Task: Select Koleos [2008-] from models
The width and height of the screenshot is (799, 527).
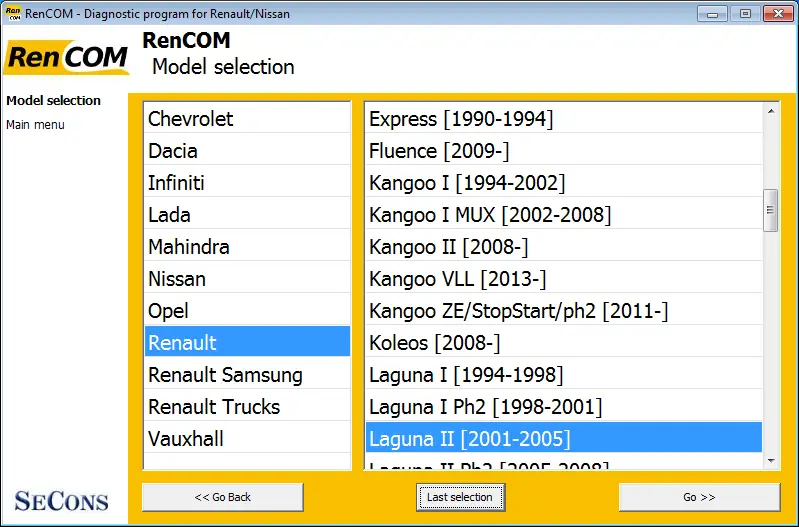Action: (x=564, y=342)
